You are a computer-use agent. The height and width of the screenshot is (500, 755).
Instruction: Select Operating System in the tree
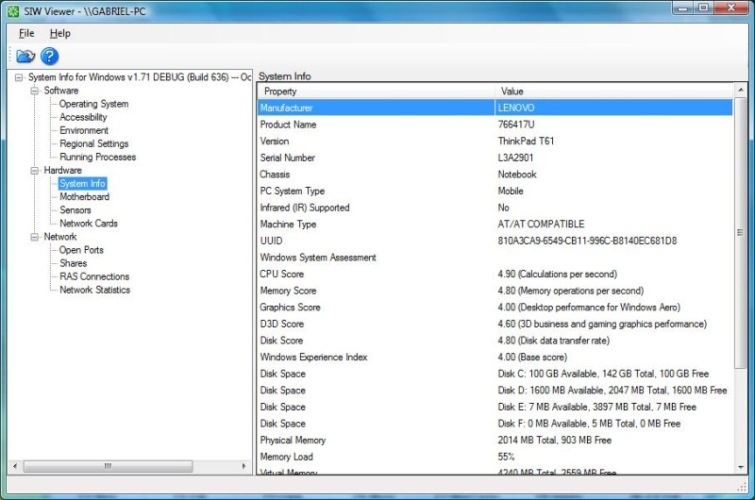[93, 104]
